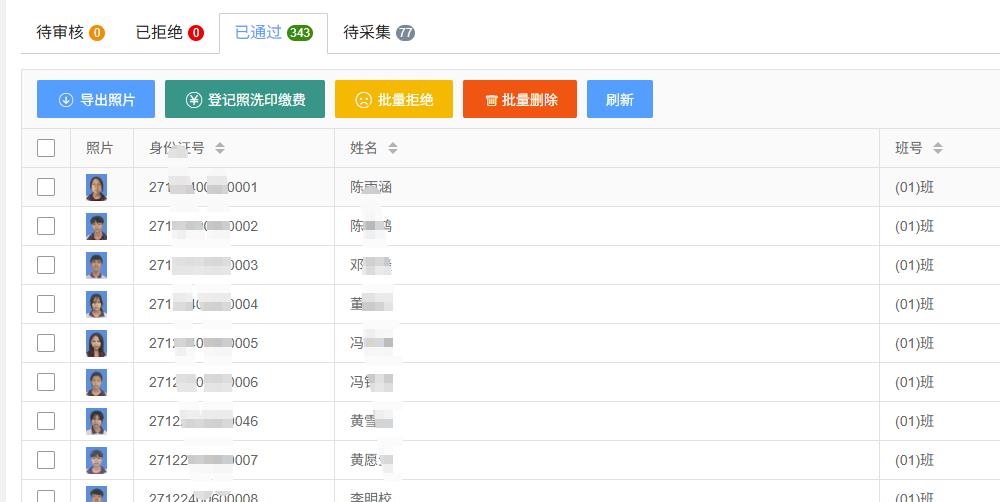Toggle the select-all checkbox in table header
Screen dimensions: 1000x502
coord(46,148)
